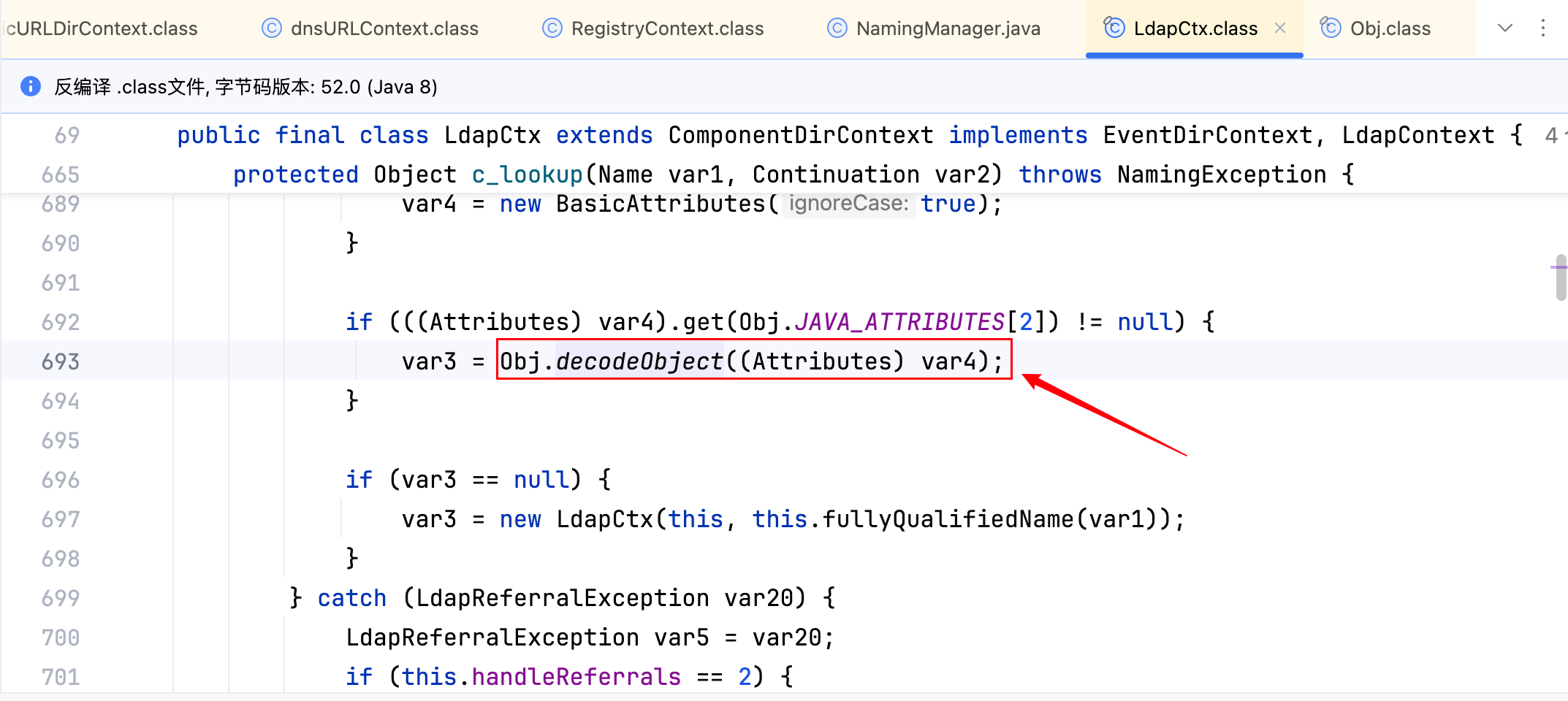This screenshot has height=701, width=1568.
Task: Click the sticky LdapCtx class declaration line
Action: point(492,135)
